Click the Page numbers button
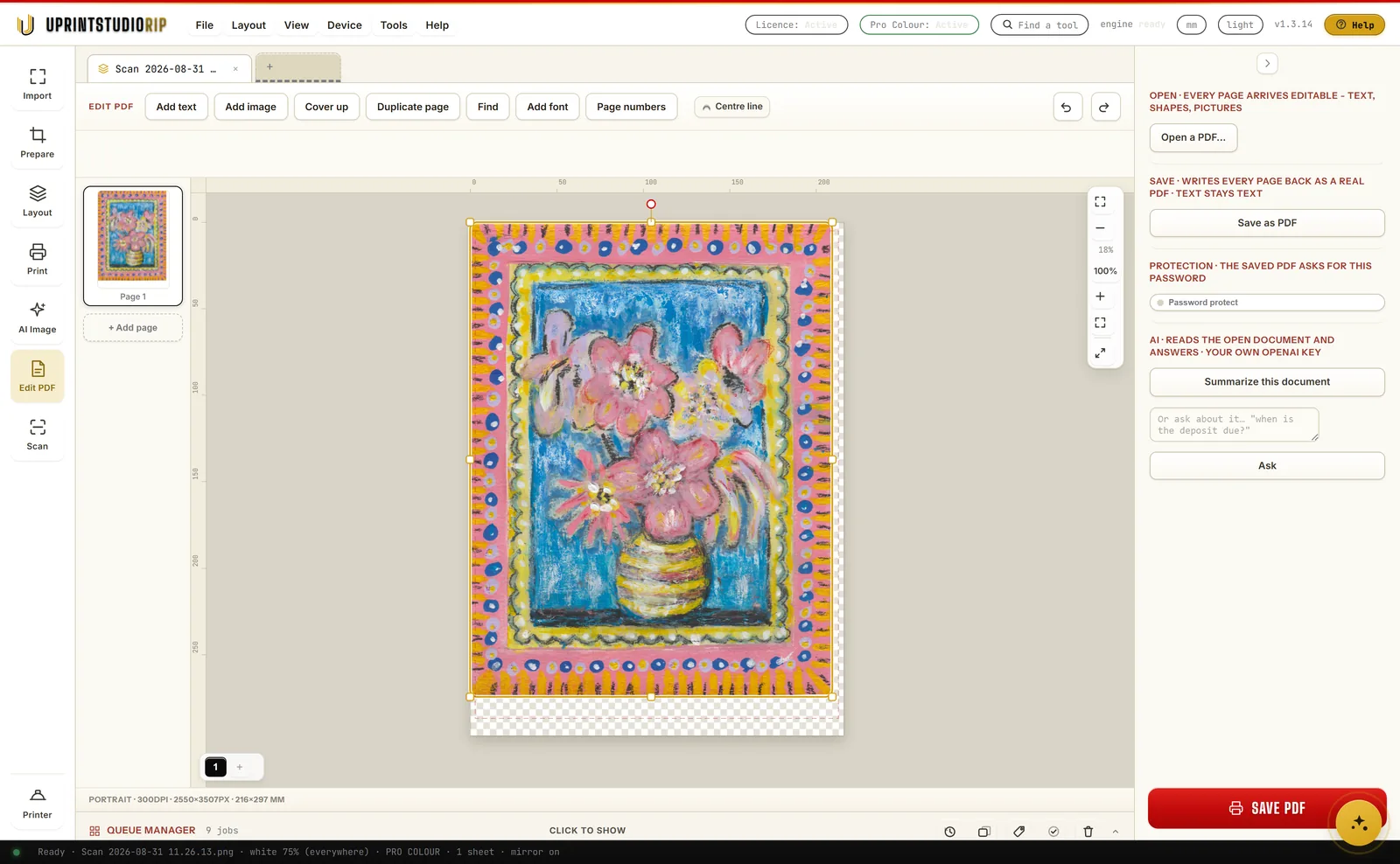1400x864 pixels. (x=632, y=107)
